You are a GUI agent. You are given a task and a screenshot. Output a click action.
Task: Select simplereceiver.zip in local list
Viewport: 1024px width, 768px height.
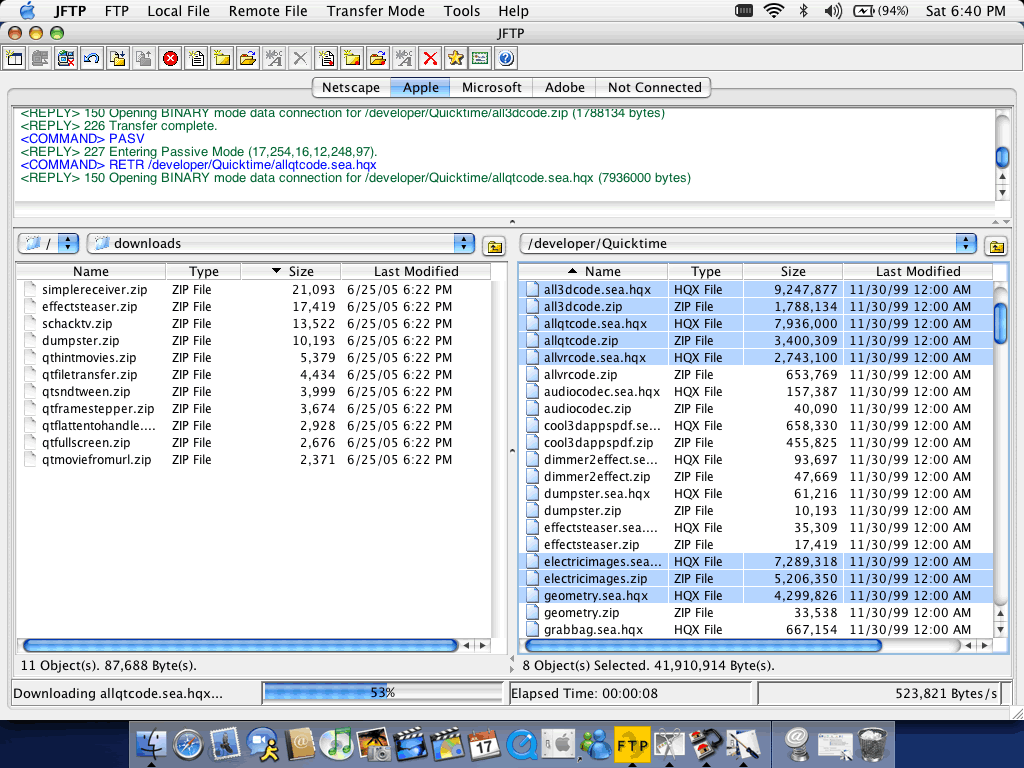coord(253,289)
